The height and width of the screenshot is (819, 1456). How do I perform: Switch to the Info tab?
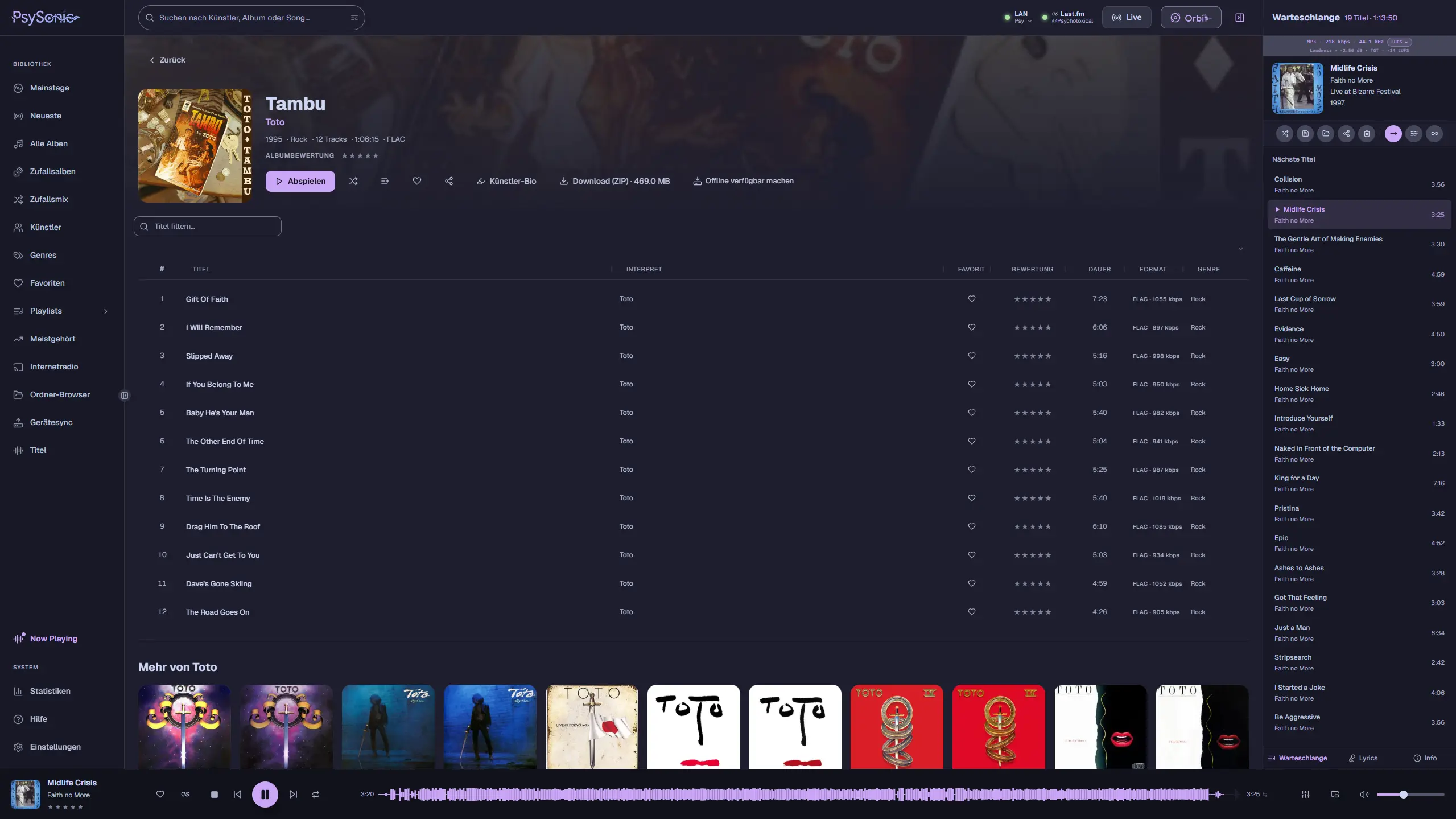1425,758
